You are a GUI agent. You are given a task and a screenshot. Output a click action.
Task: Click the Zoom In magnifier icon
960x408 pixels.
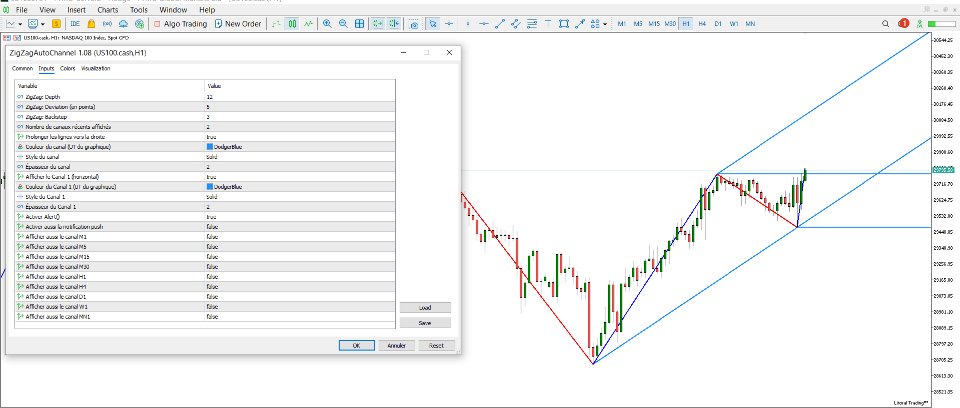(x=327, y=24)
